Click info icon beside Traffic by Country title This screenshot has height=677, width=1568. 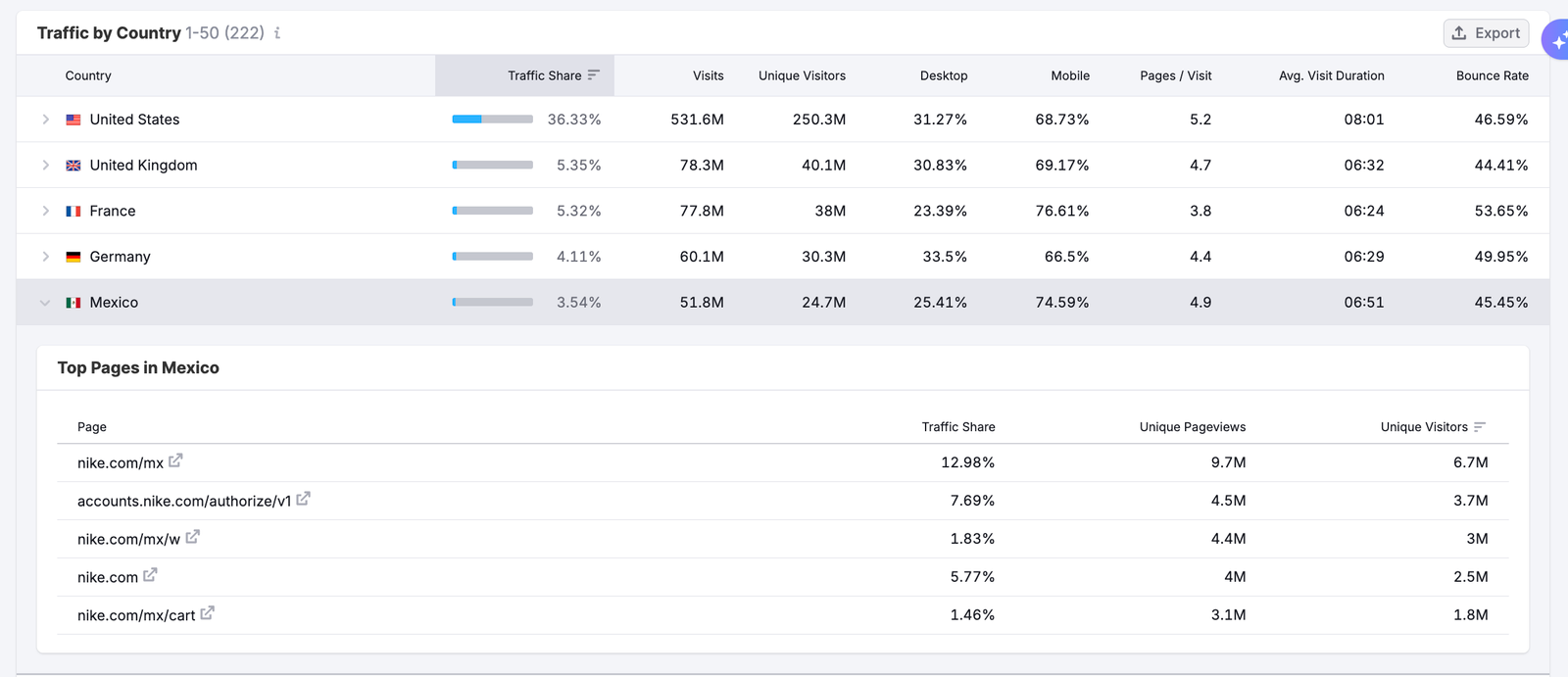277,33
